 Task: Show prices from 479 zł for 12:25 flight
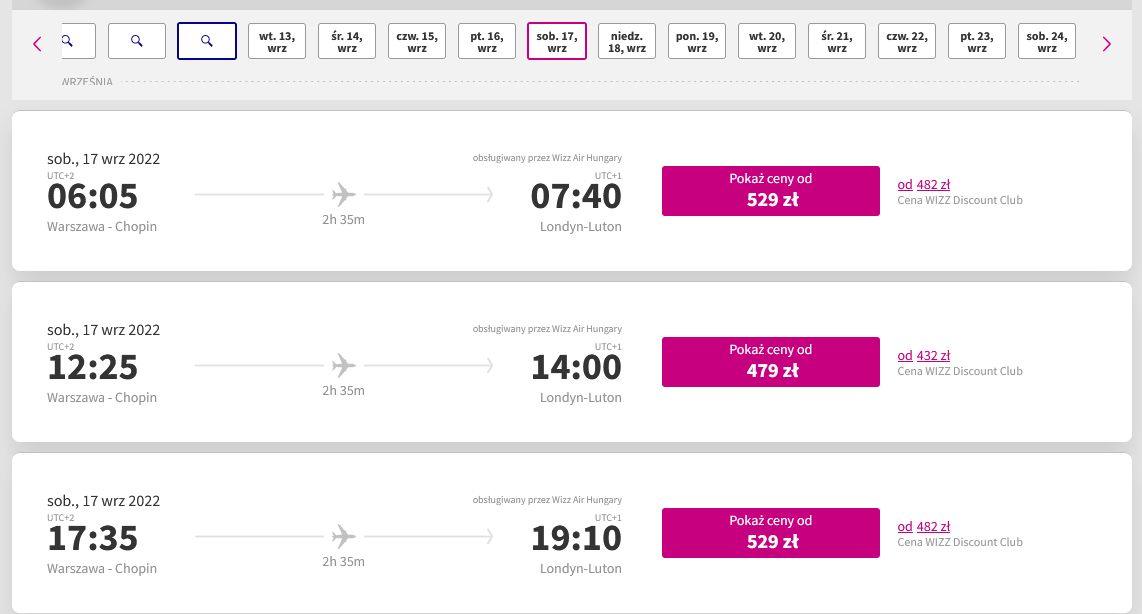[x=771, y=362]
